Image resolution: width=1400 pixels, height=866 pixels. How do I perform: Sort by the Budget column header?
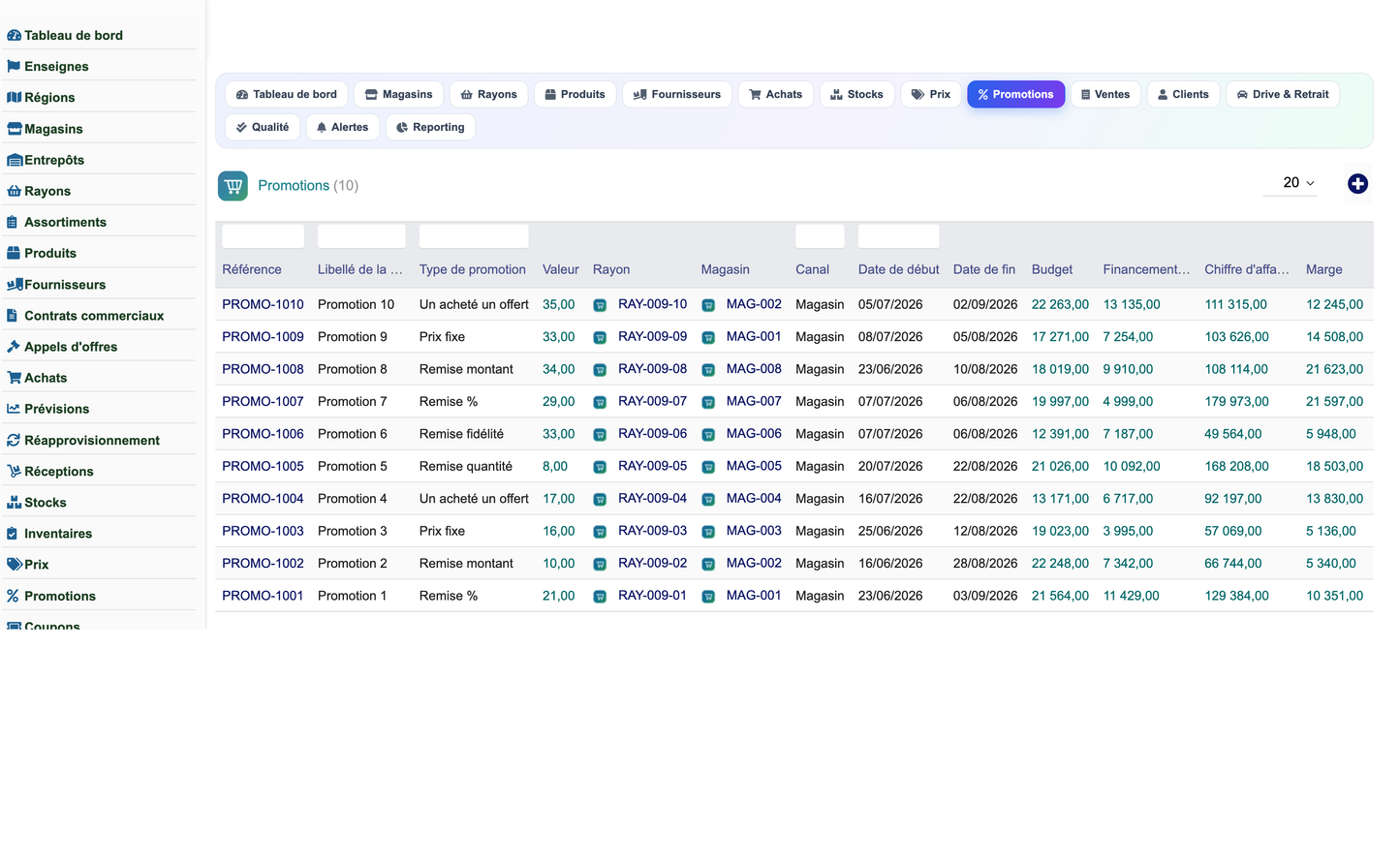[x=1052, y=270]
